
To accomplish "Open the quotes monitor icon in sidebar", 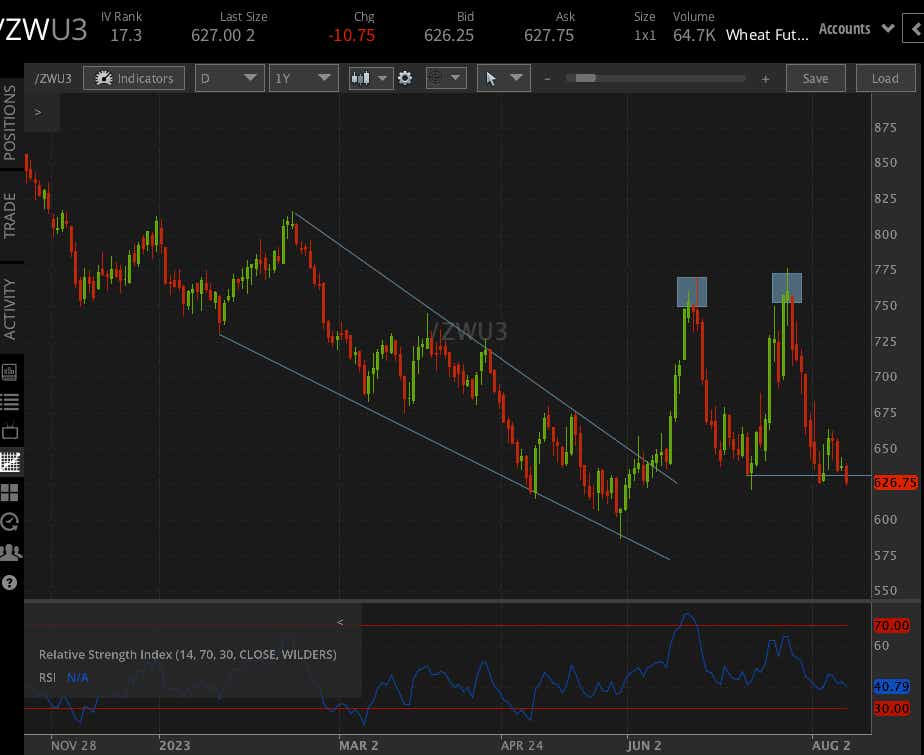I will 10,373.
